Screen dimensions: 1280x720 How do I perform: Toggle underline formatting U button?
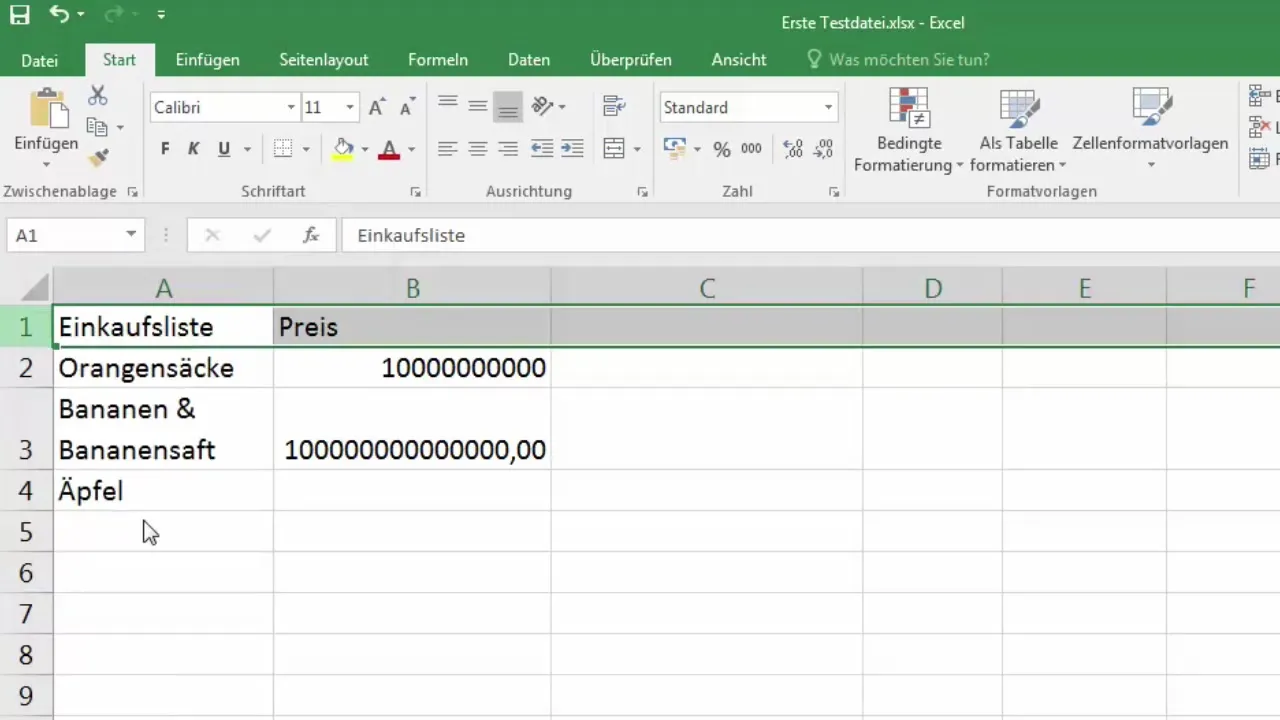tap(224, 149)
